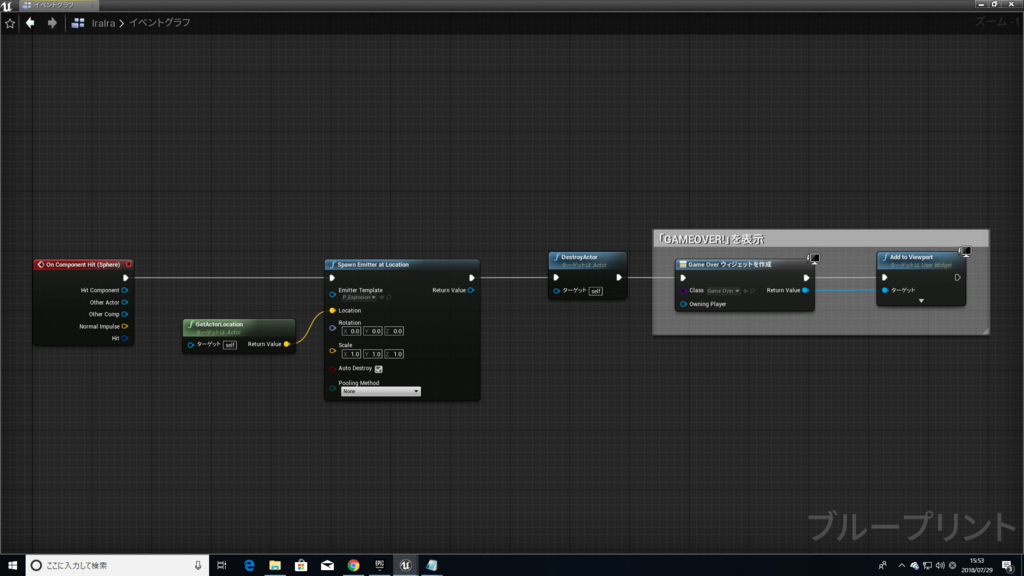
Task: Go back with the left arrow button
Action: click(x=30, y=23)
